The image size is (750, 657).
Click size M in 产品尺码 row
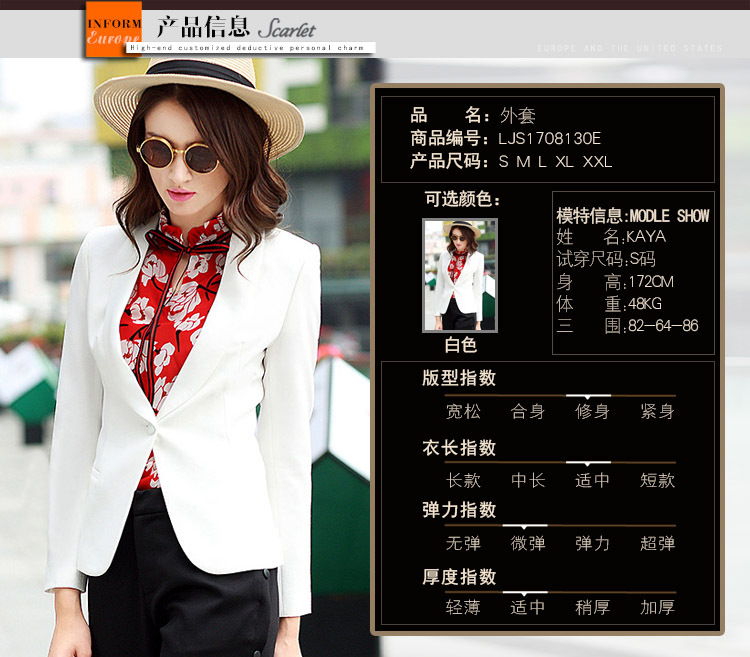pos(523,162)
